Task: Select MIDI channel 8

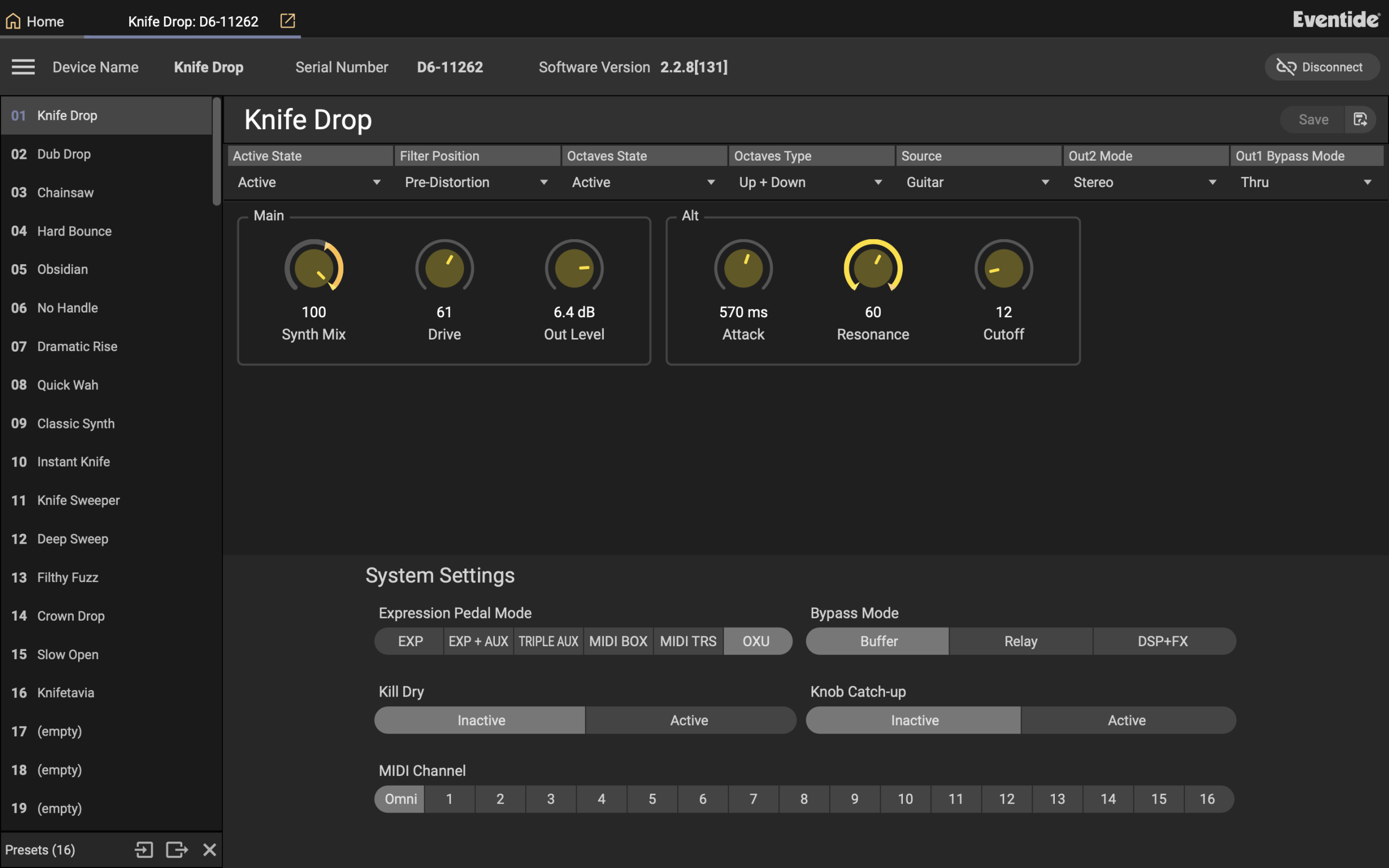Action: (804, 799)
